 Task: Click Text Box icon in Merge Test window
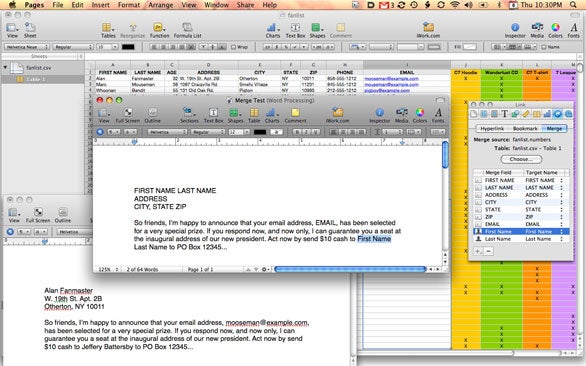213,115
